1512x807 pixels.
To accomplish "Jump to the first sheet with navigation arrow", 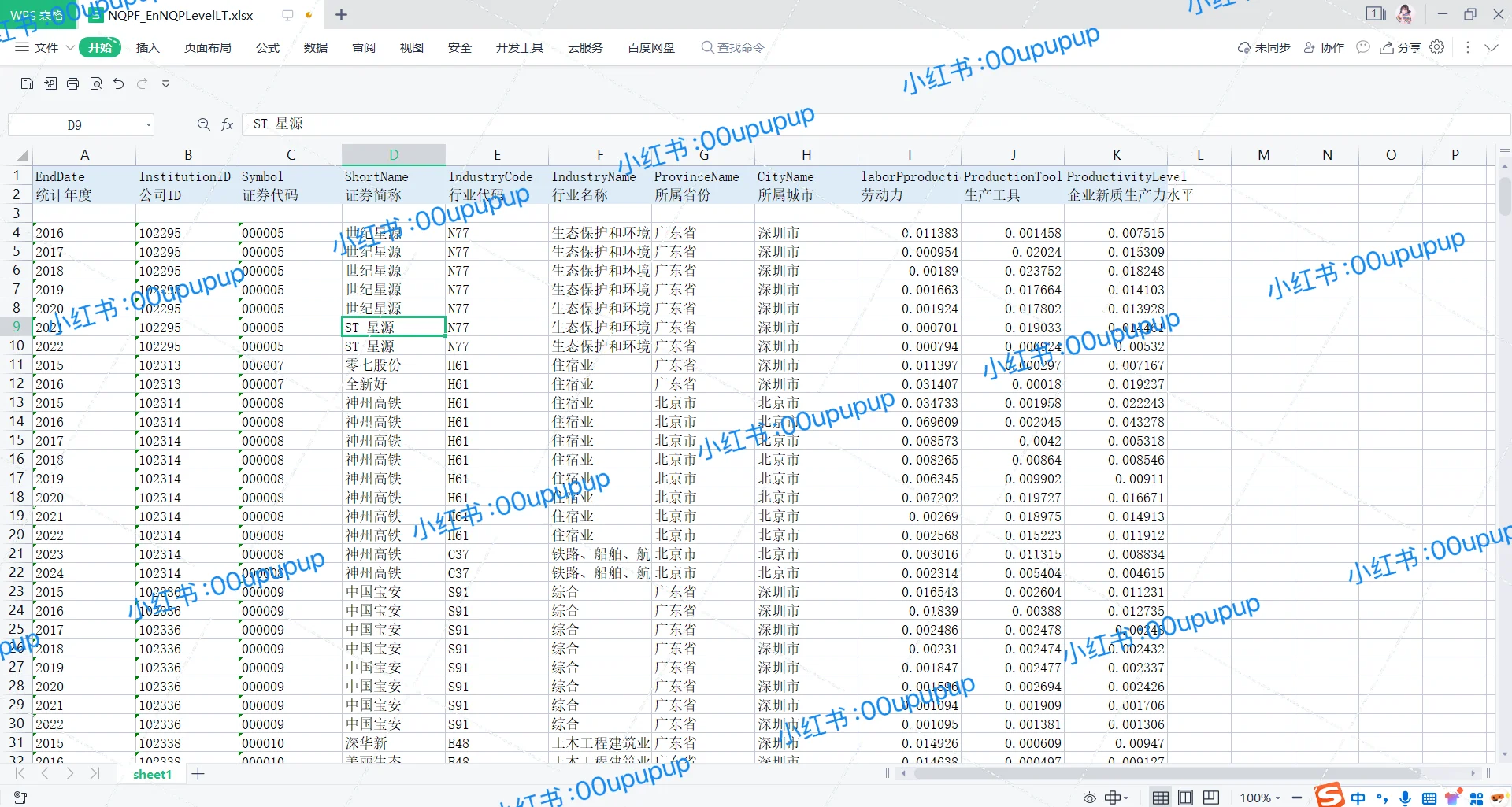I will click(x=20, y=774).
